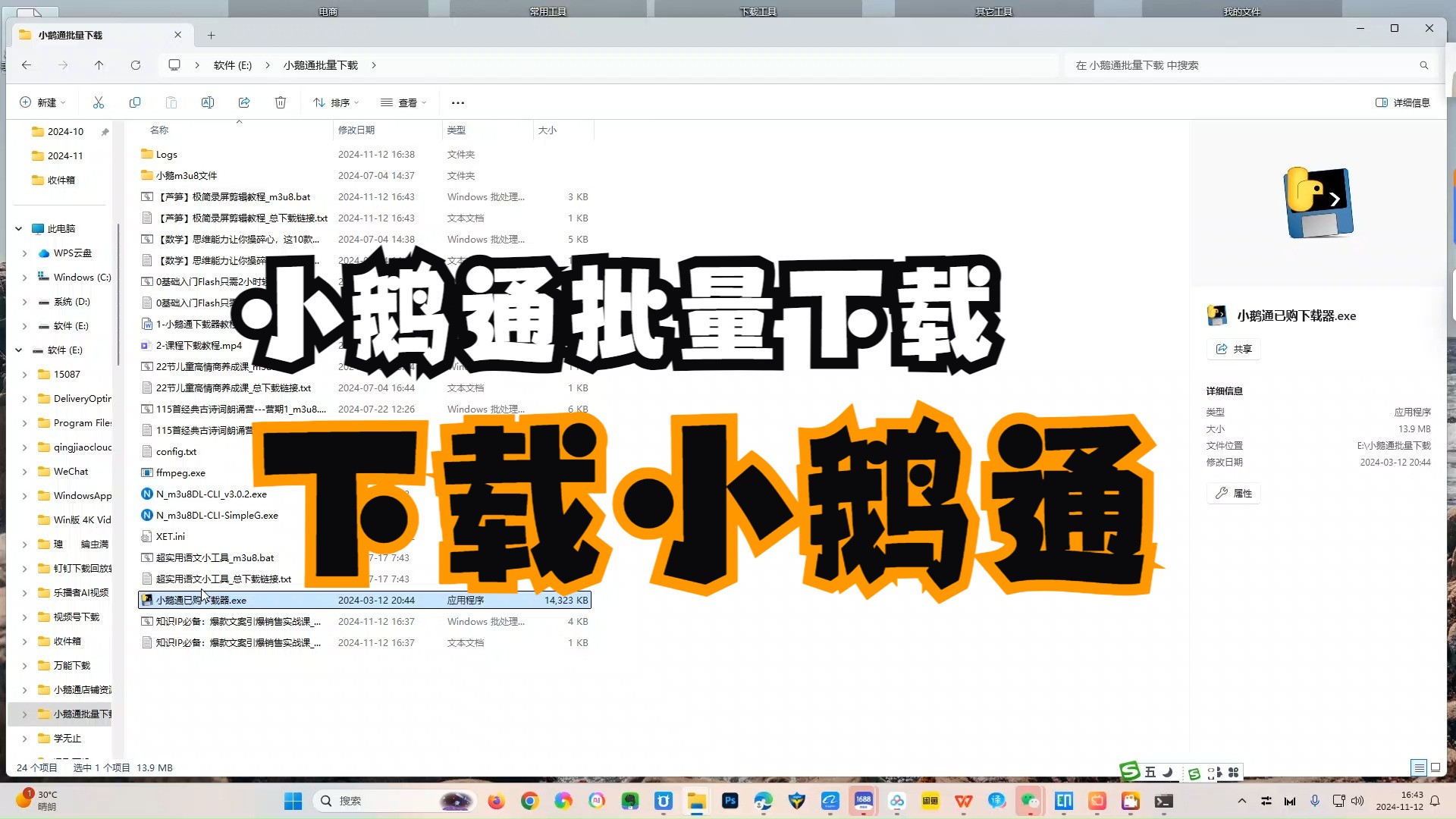Select the ffmpeg.exe file
This screenshot has height=819, width=1456.
[x=180, y=472]
